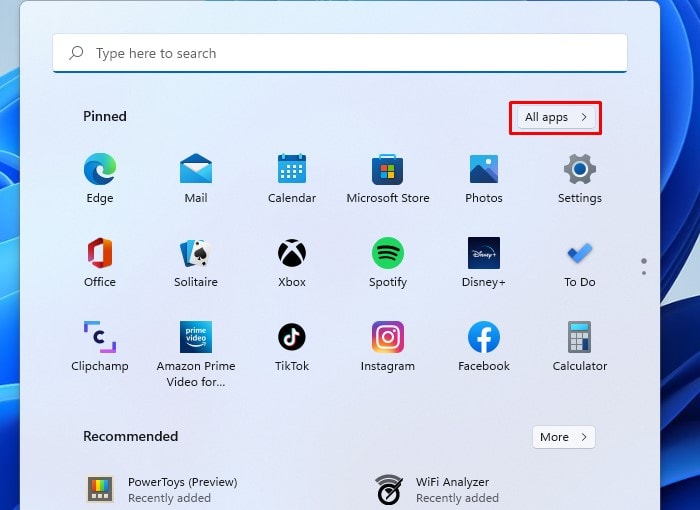Launch Microsoft Store
The image size is (700, 510).
coord(388,178)
